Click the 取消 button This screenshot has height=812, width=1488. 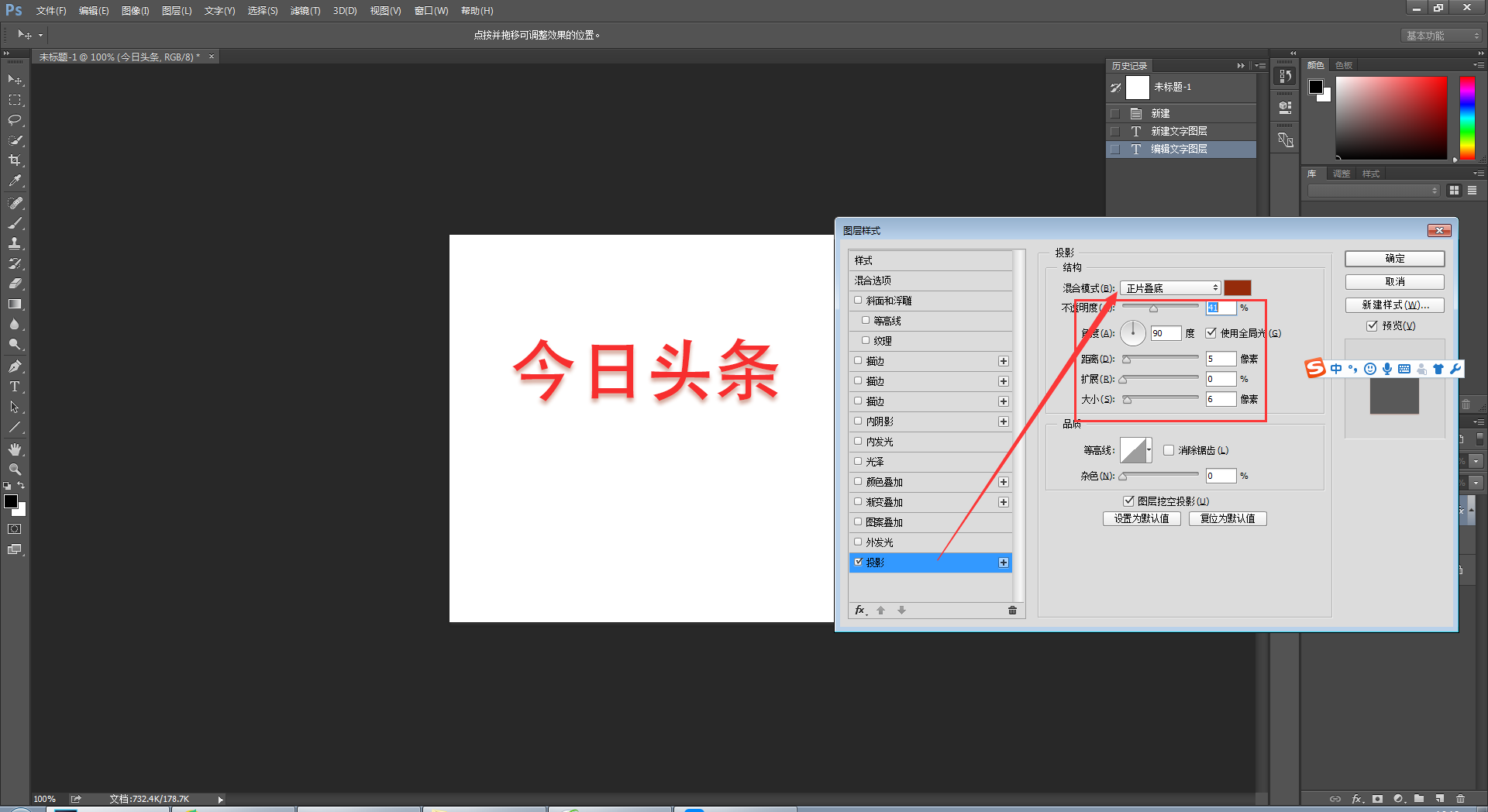[1395, 282]
